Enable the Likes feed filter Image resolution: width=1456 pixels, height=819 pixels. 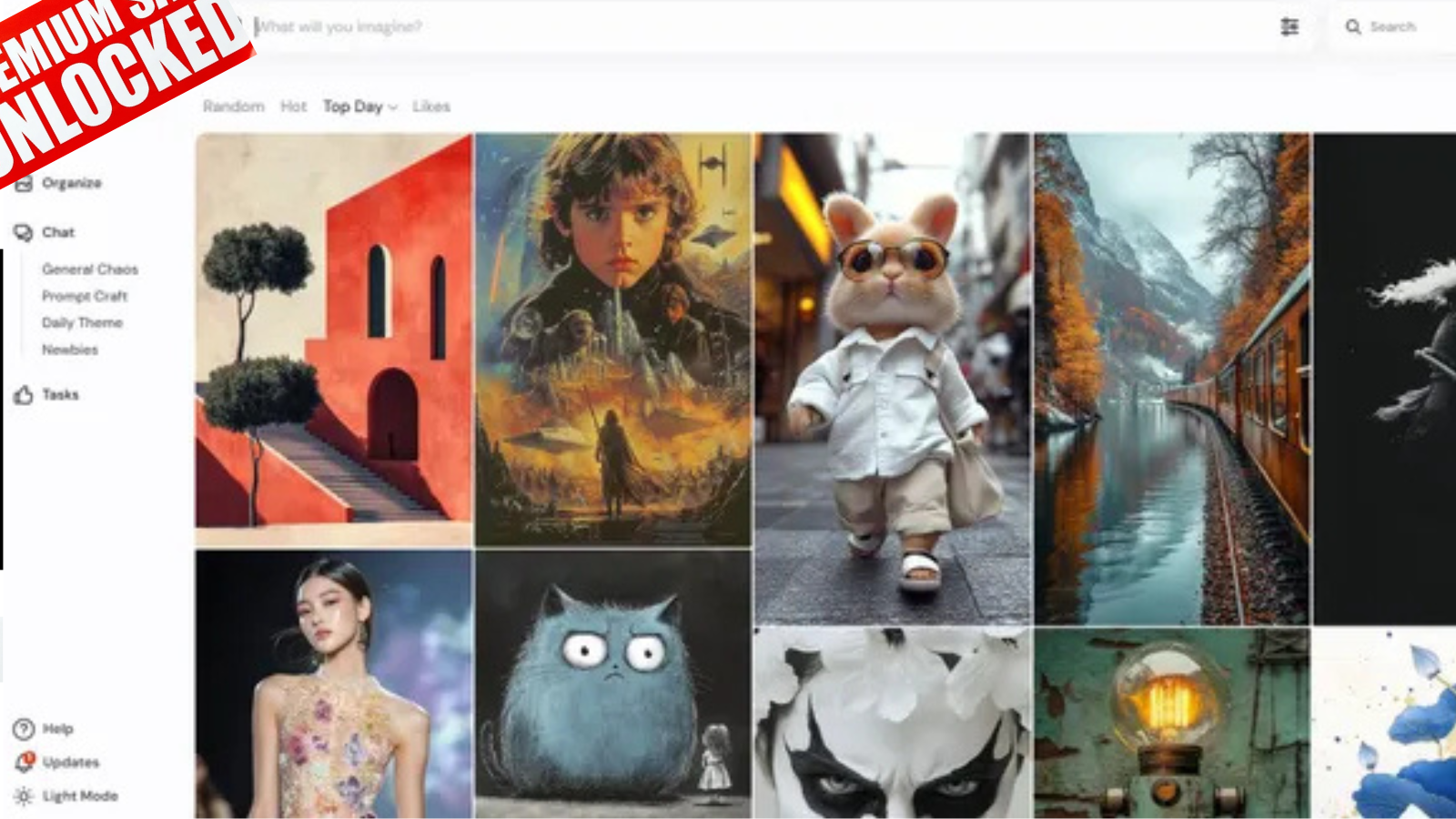[x=430, y=106]
